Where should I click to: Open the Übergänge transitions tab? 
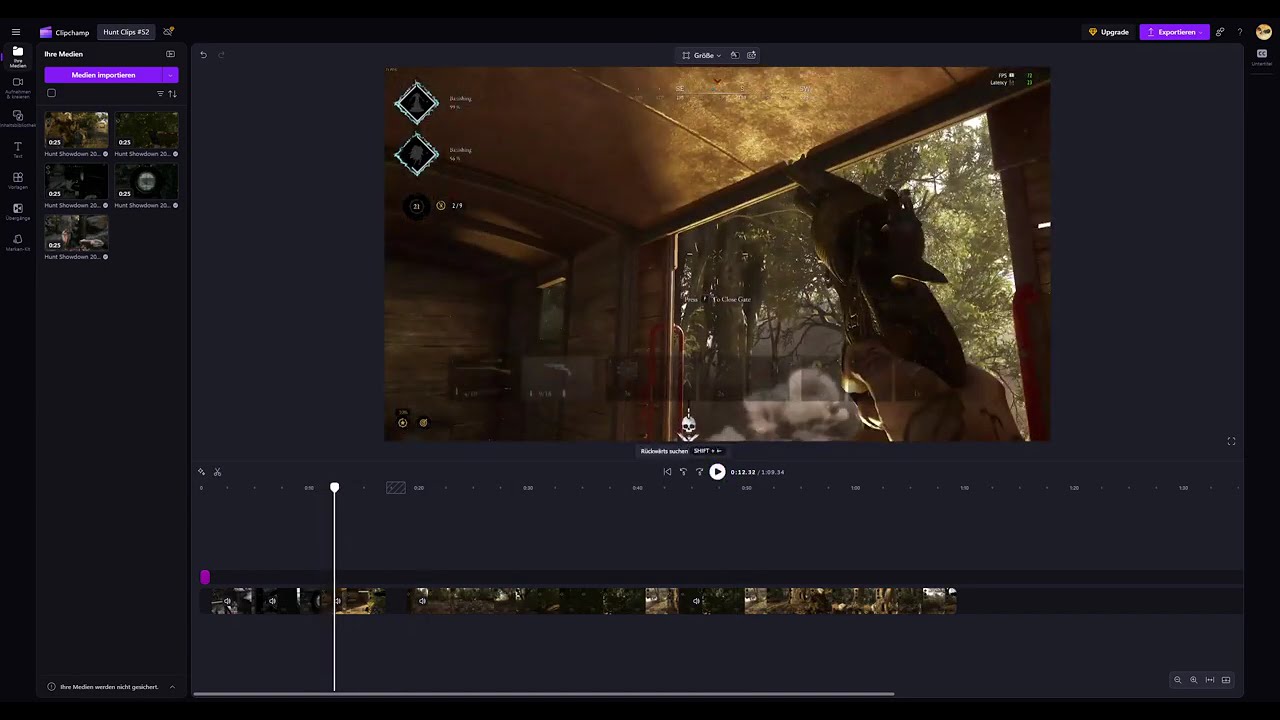pyautogui.click(x=18, y=211)
